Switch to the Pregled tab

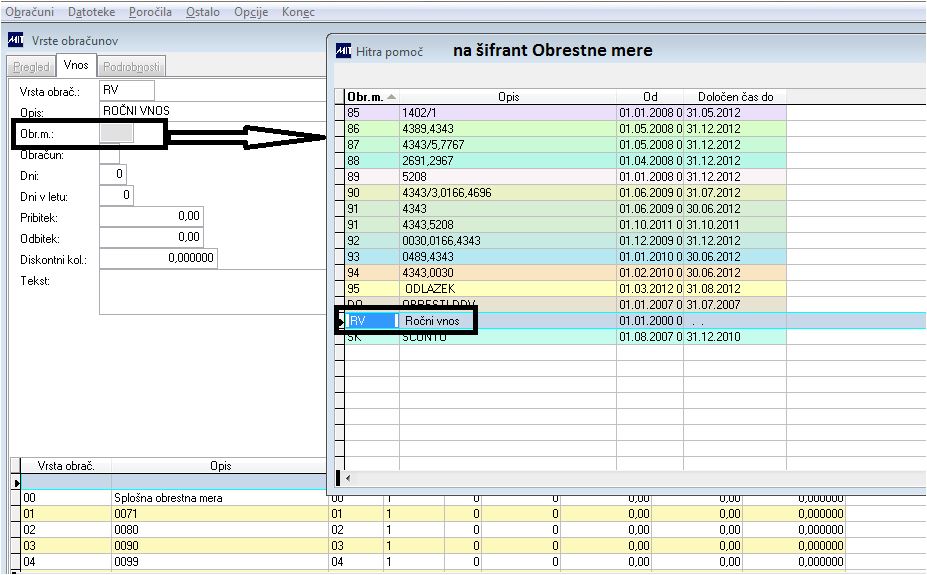[31, 67]
